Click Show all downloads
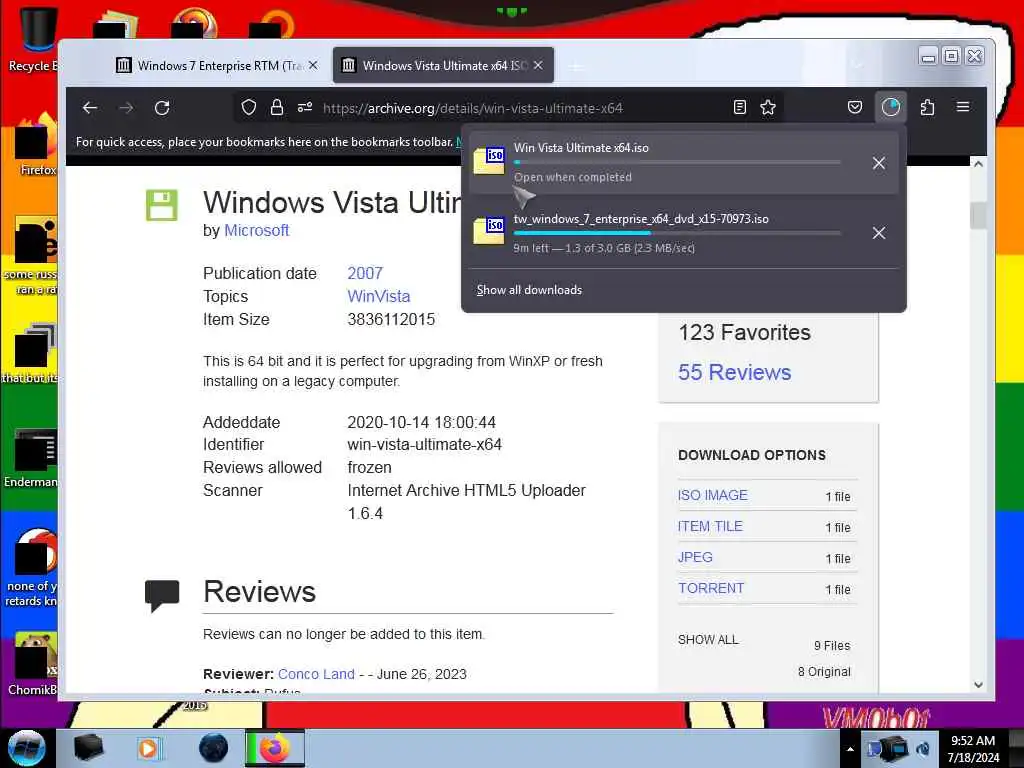Viewport: 1024px width, 768px height. pyautogui.click(x=529, y=290)
